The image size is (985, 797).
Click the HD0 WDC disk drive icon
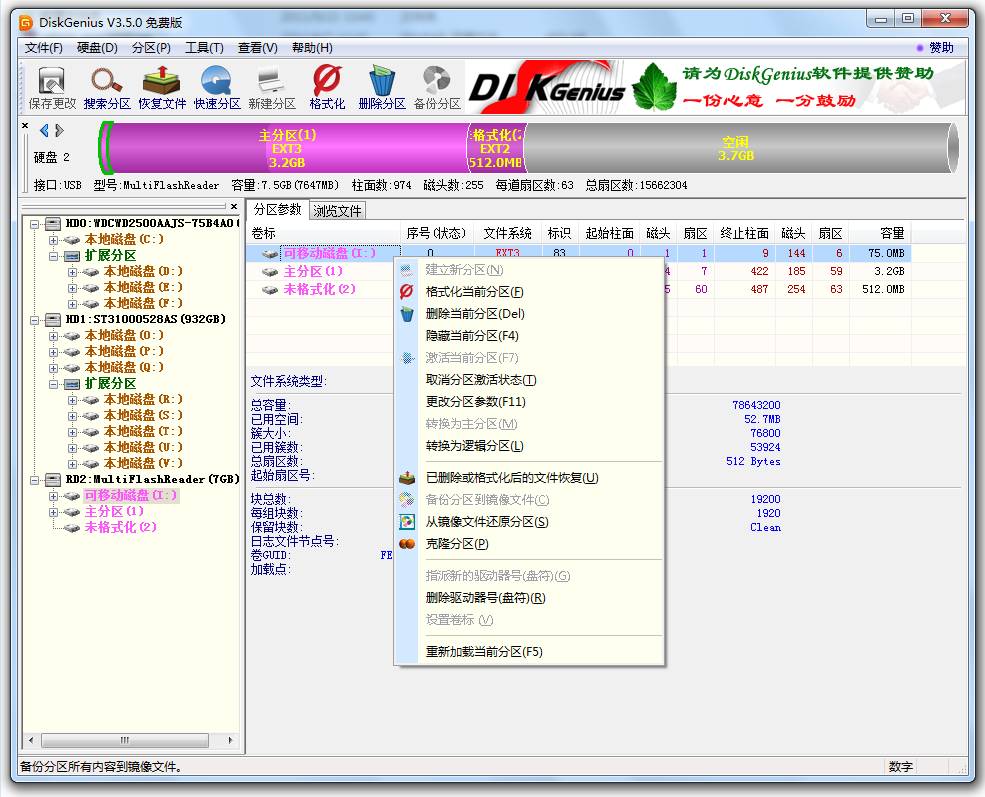(53, 223)
